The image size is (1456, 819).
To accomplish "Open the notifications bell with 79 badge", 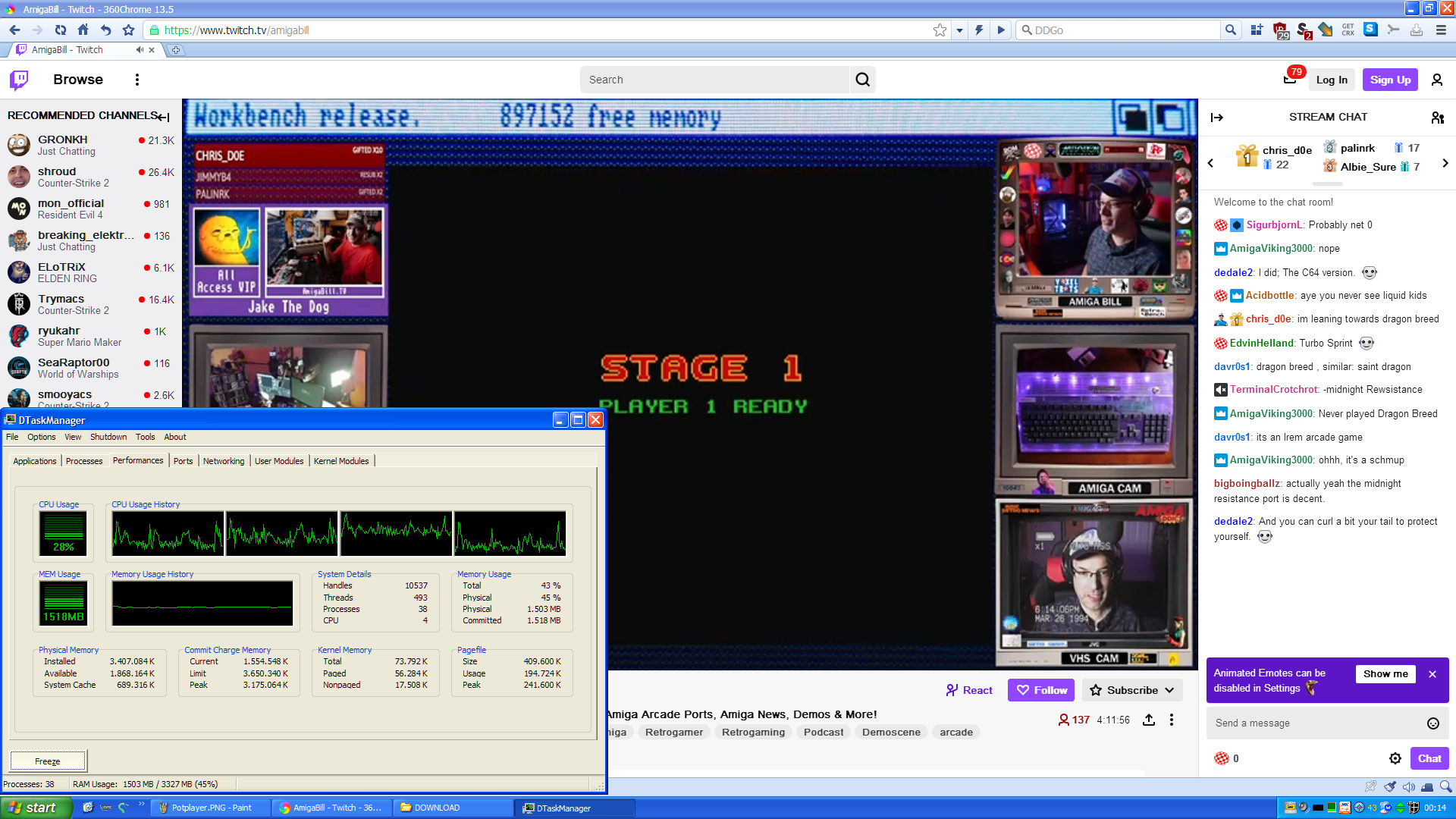I will [1291, 80].
